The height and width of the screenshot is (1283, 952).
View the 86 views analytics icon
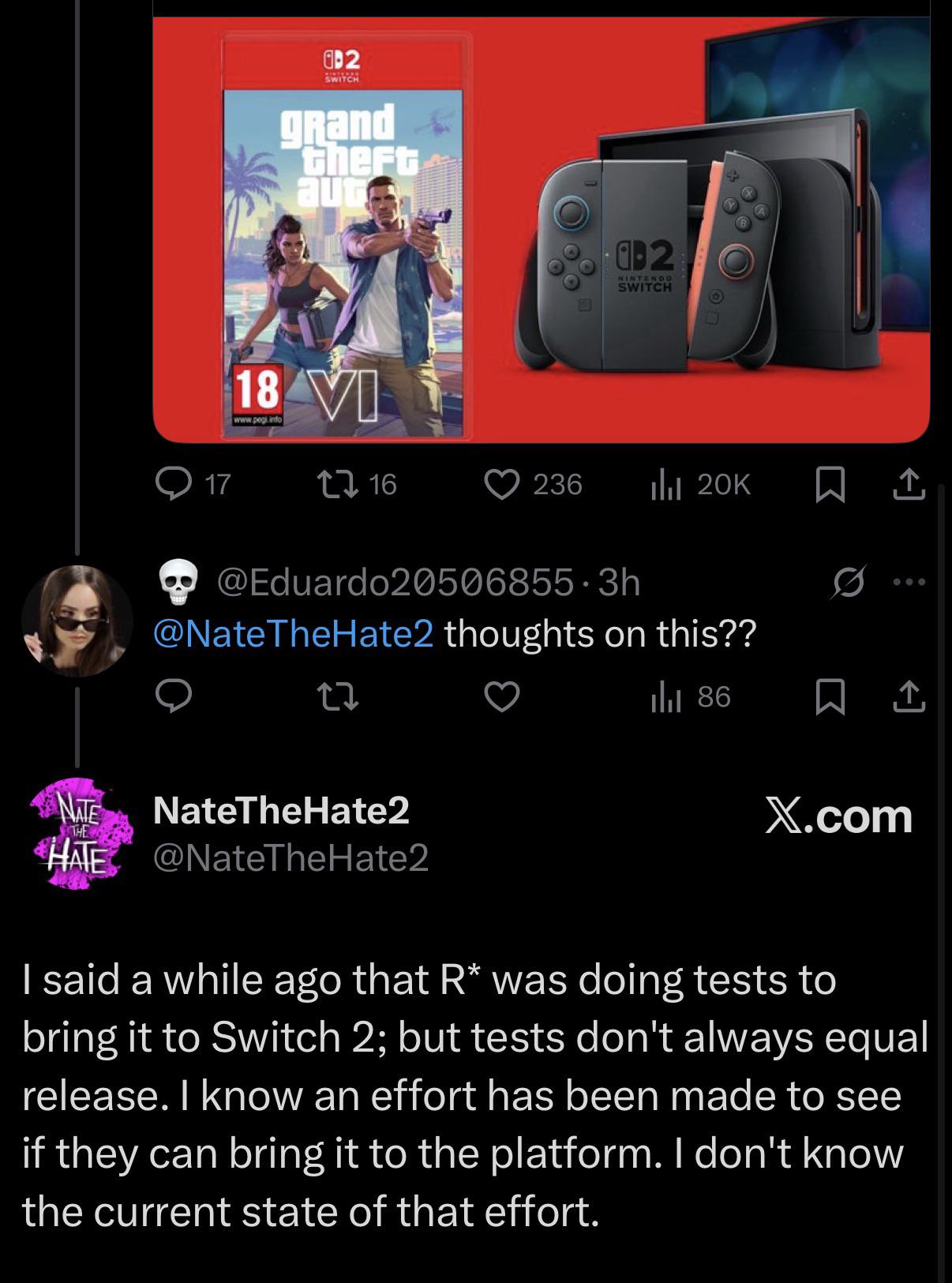665,696
